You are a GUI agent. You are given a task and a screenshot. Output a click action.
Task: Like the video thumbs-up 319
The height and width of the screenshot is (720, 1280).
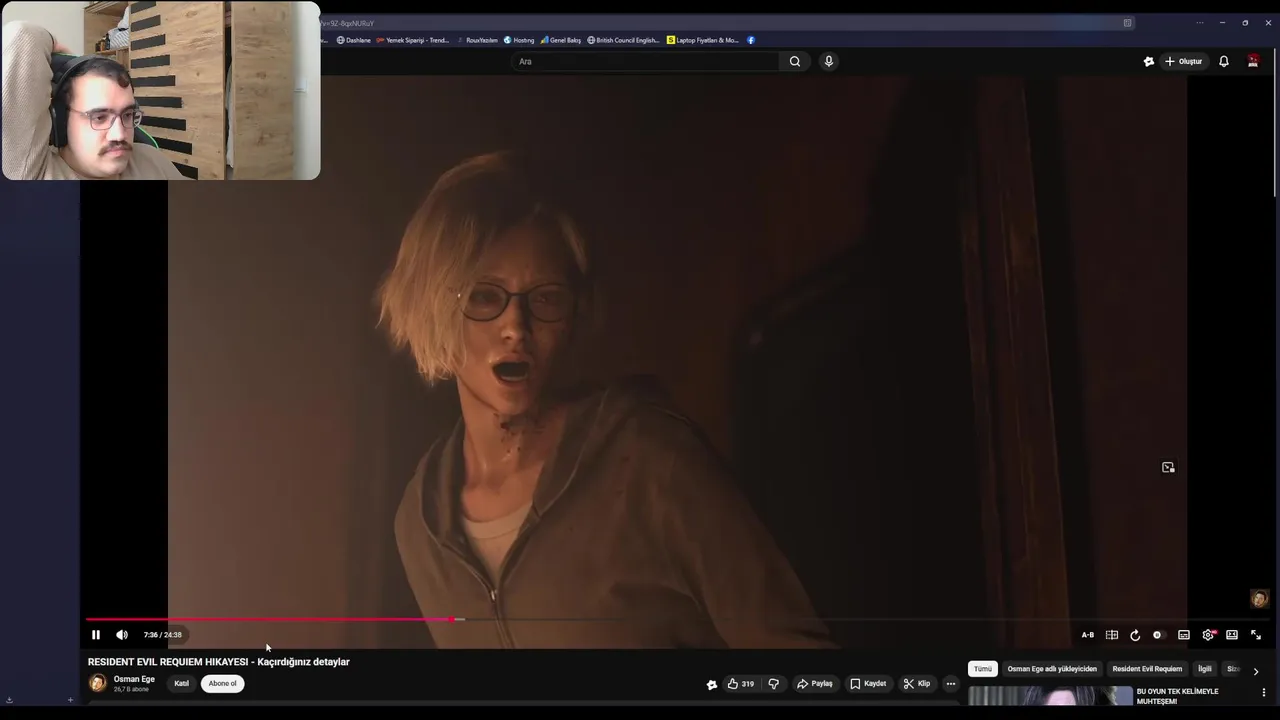(741, 684)
